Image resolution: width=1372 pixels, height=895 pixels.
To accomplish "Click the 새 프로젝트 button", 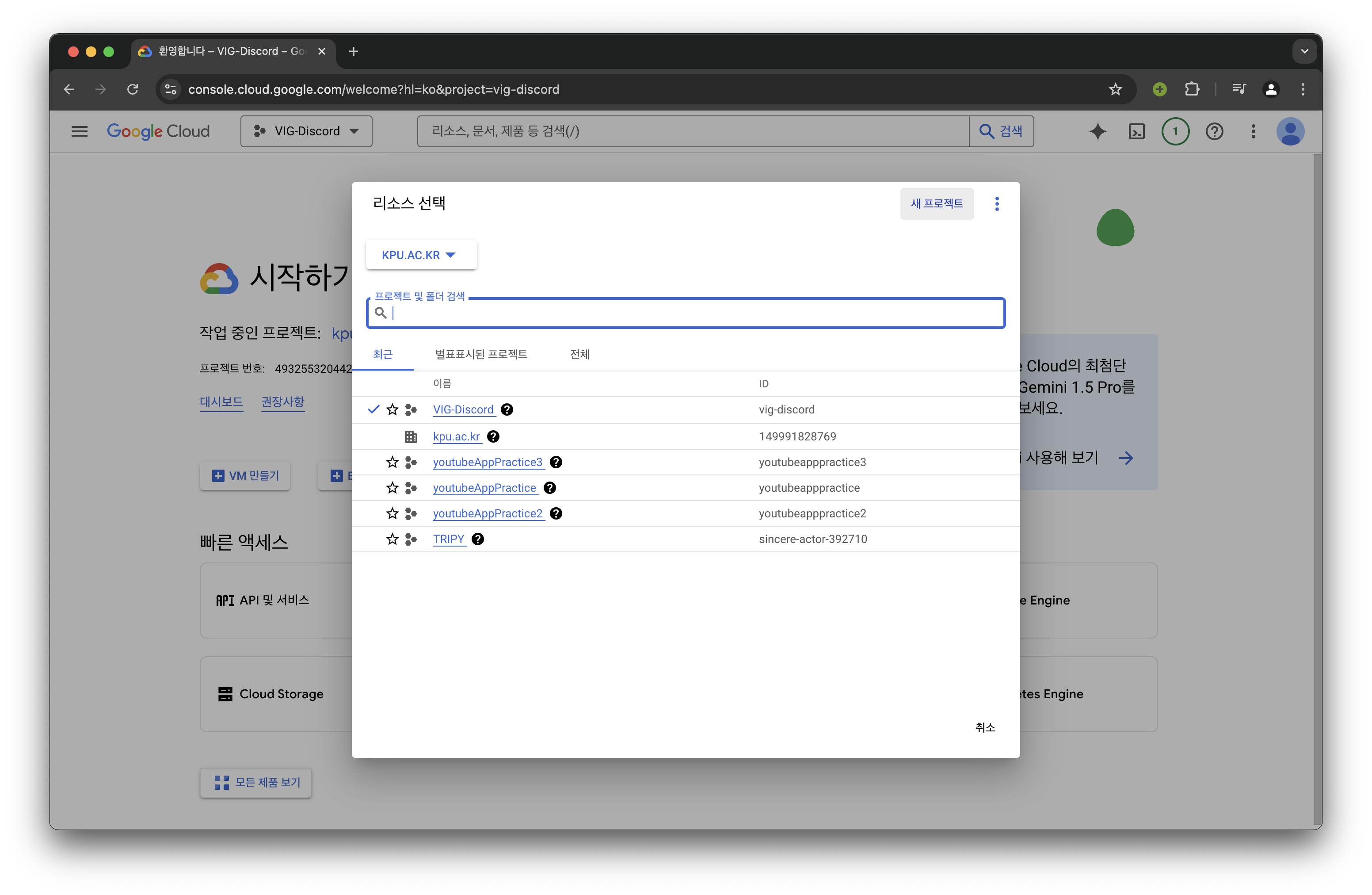I will tap(937, 203).
